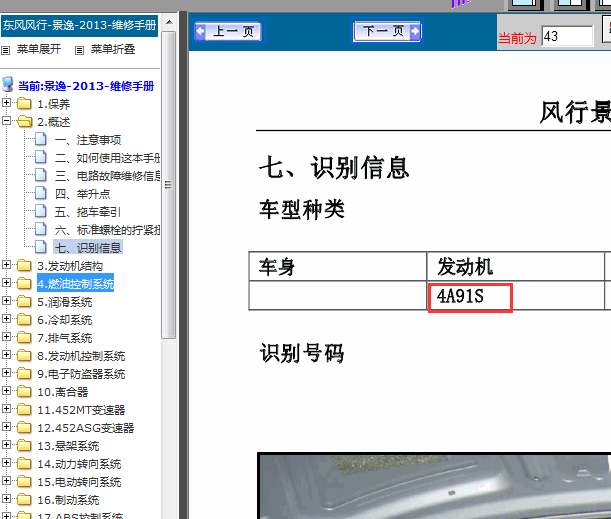Click the page icon of 一、注意事项
611x519 pixels.
pos(41,139)
